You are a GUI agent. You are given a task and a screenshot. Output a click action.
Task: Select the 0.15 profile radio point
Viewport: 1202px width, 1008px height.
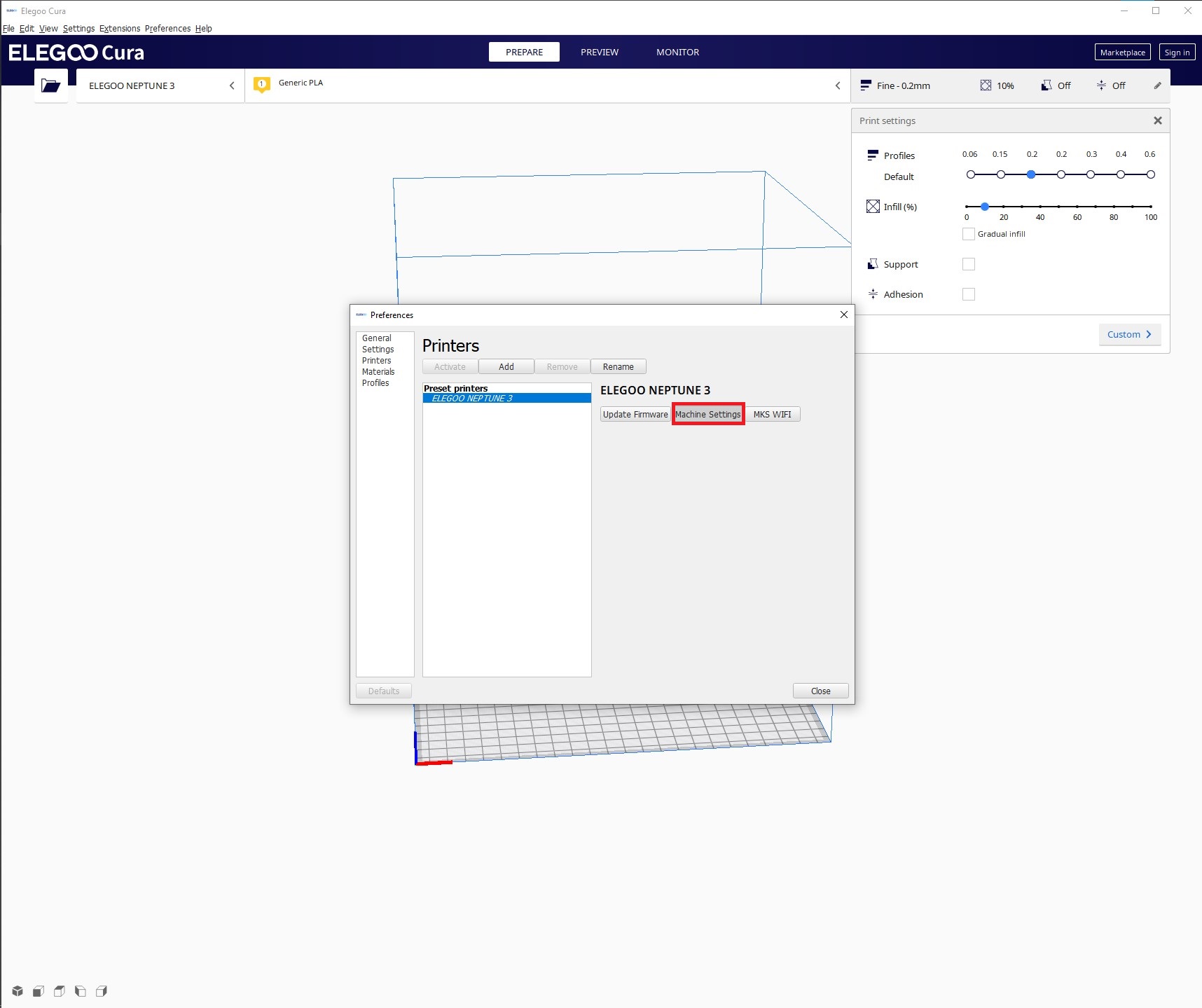(1001, 174)
